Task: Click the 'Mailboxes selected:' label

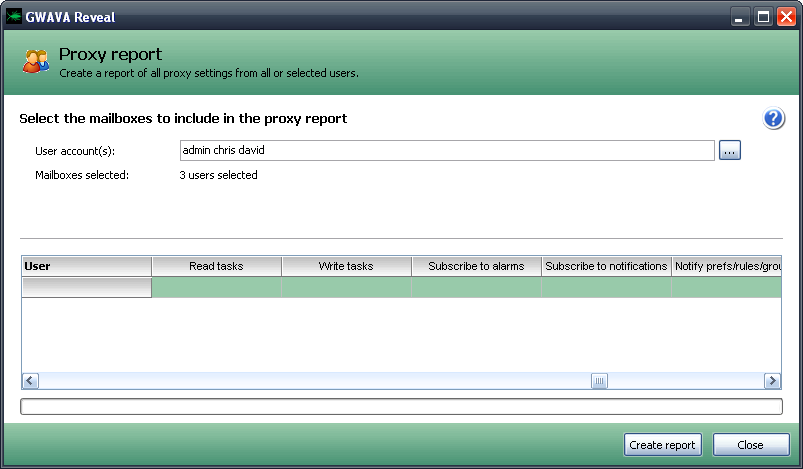Action: pos(82,175)
